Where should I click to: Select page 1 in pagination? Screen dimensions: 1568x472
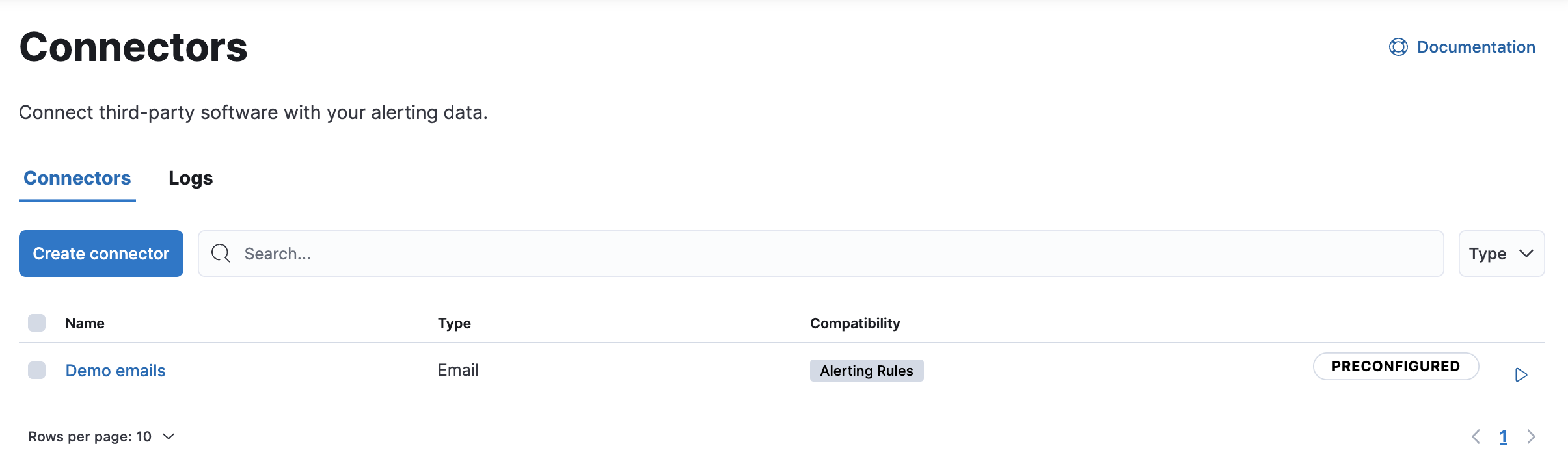[x=1504, y=437]
